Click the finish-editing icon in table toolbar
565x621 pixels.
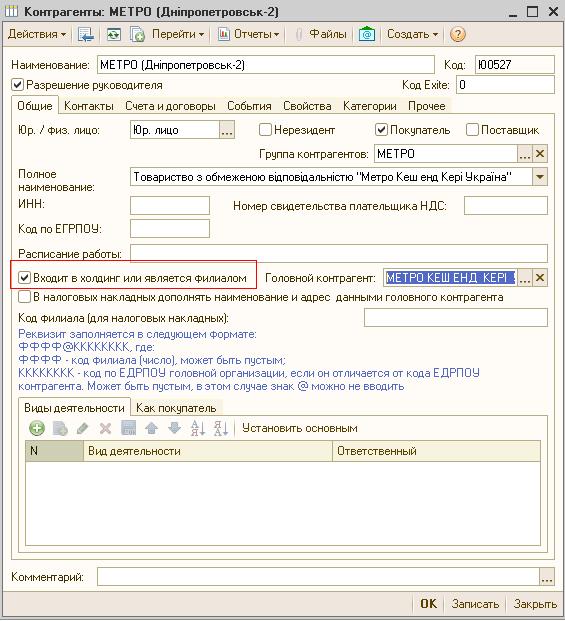(128, 428)
